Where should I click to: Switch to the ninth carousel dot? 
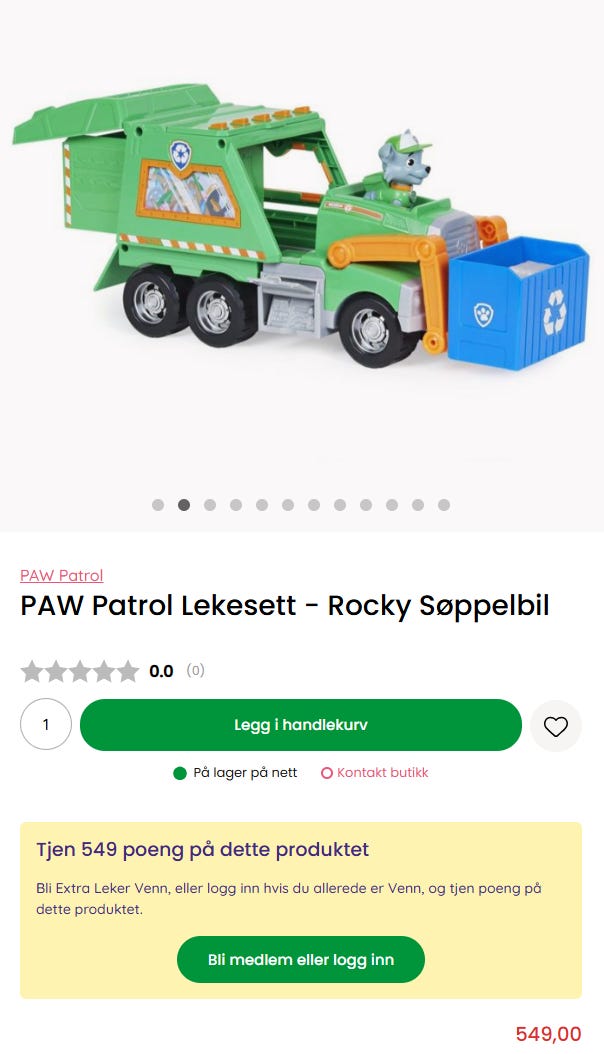[x=365, y=505]
